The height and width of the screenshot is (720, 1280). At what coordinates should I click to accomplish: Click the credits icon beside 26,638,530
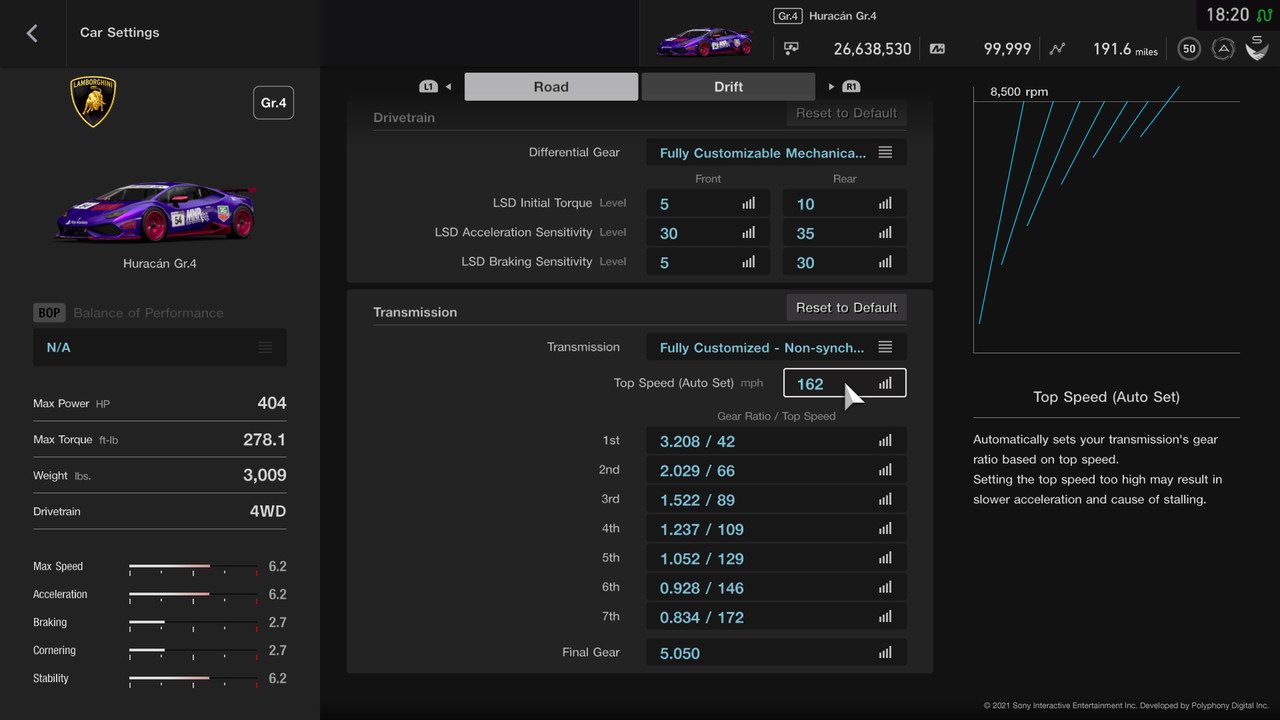pyautogui.click(x=792, y=48)
